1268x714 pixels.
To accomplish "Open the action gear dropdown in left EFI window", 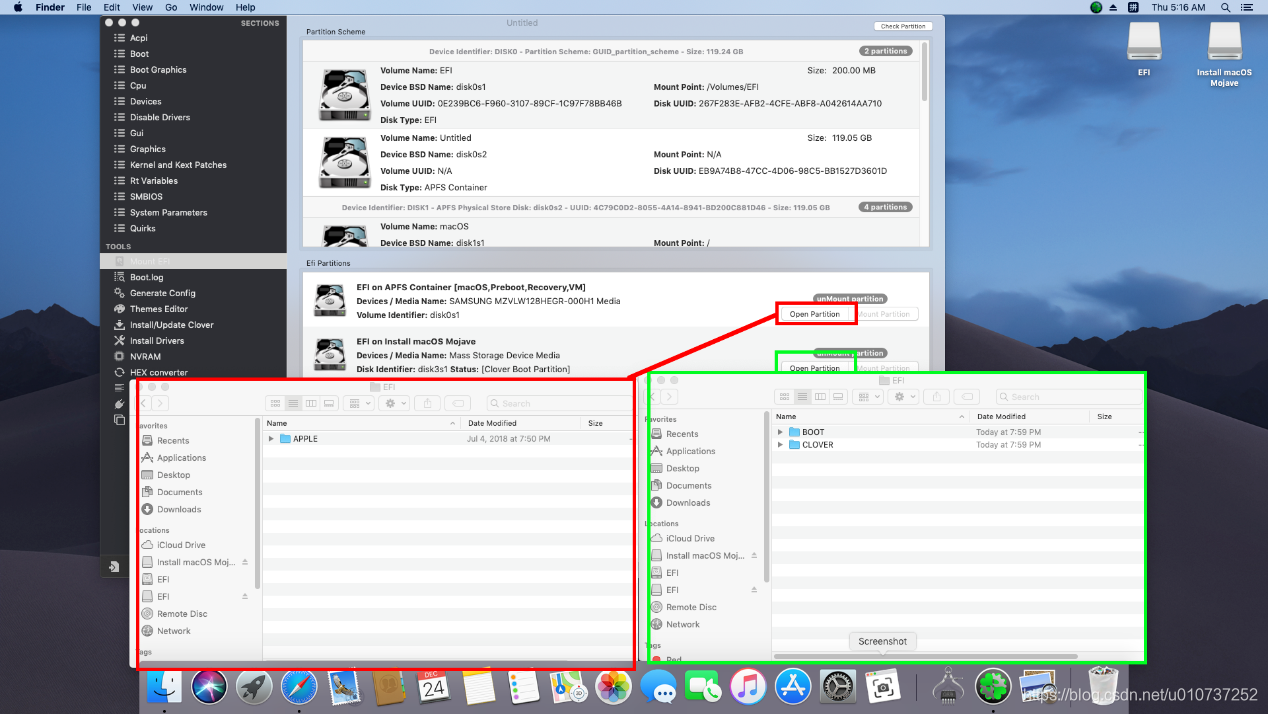I will (x=396, y=403).
